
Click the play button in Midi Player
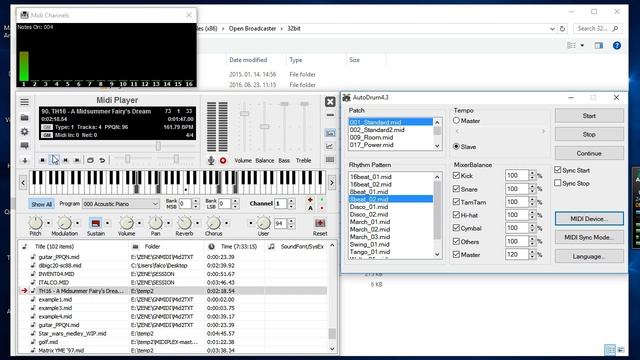point(54,160)
